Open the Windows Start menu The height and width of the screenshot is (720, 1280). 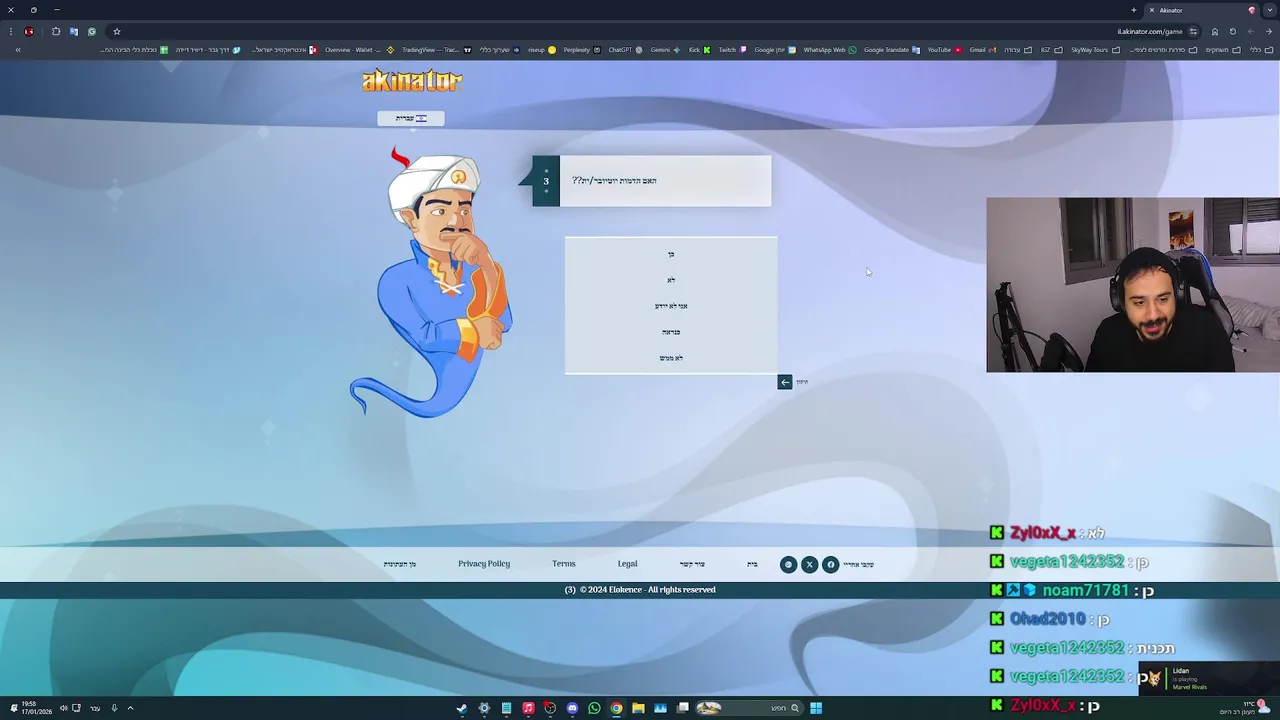[816, 708]
